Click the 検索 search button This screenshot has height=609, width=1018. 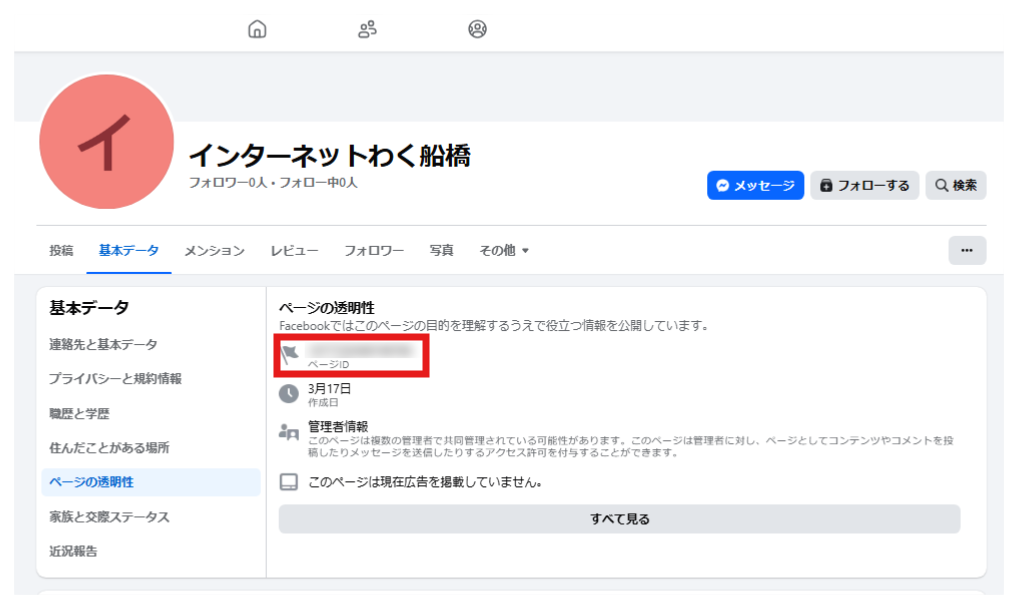(955, 185)
